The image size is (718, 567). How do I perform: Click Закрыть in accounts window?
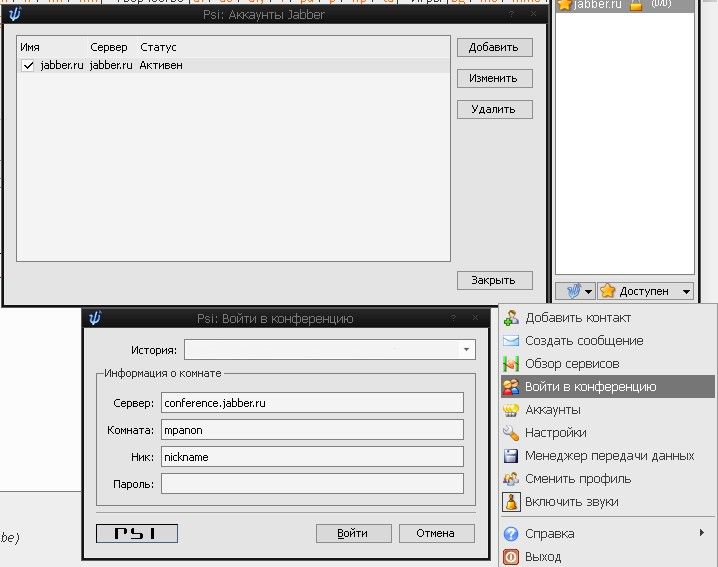click(x=495, y=280)
